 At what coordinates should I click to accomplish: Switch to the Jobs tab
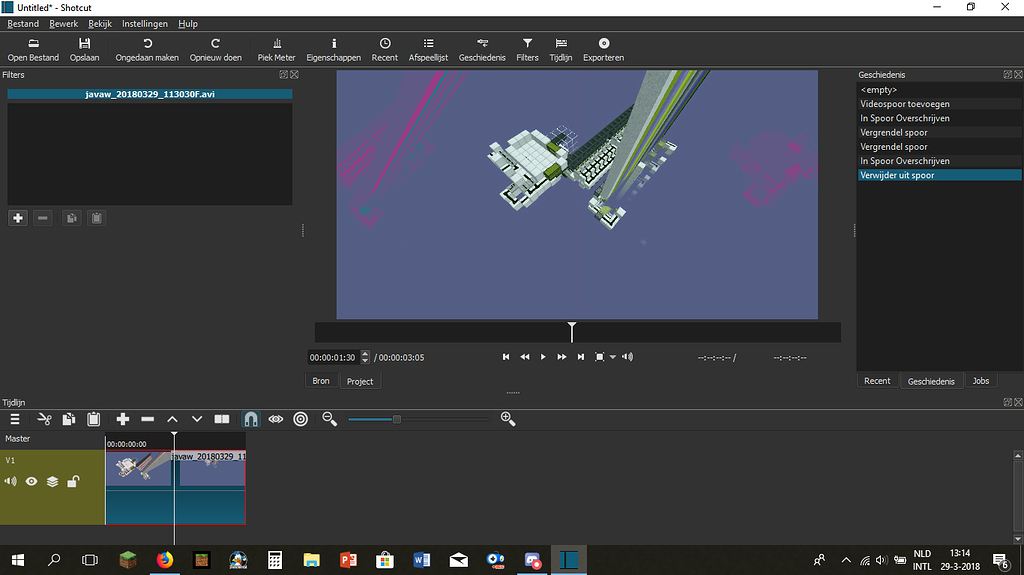[x=980, y=381]
